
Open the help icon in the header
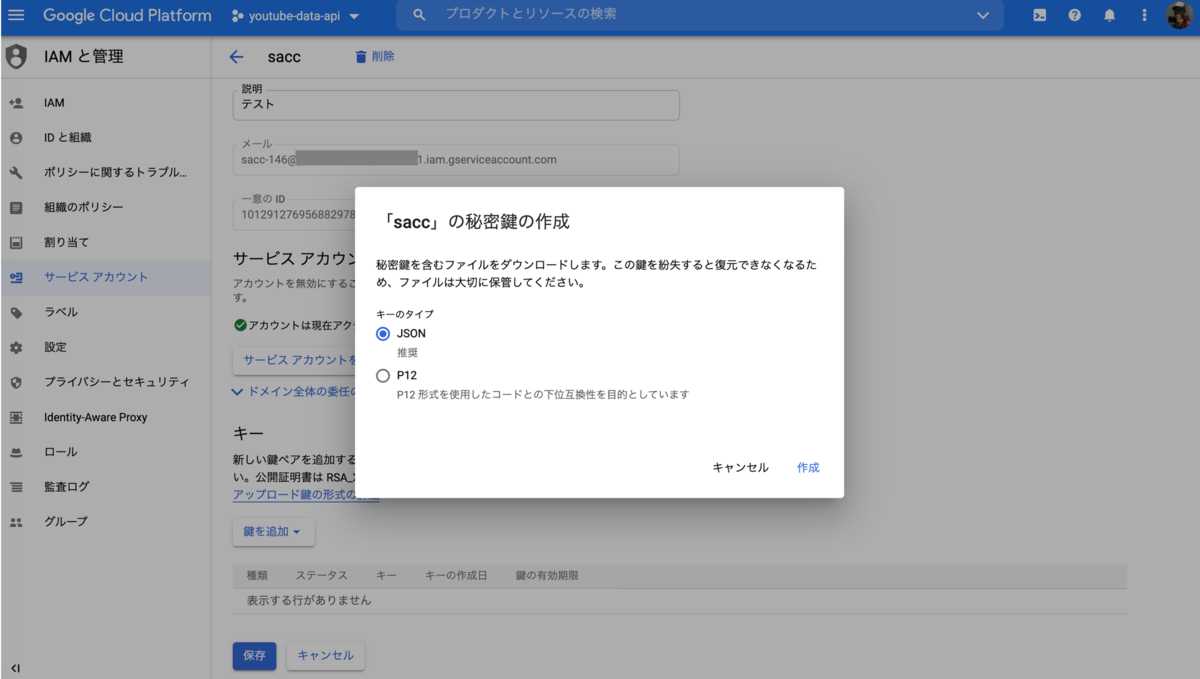[x=1075, y=15]
